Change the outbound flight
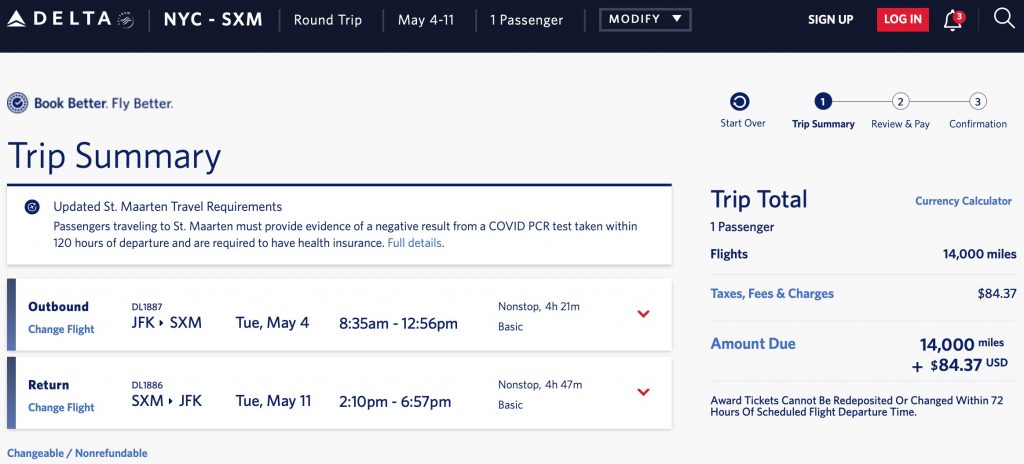1024x464 pixels. 61,330
